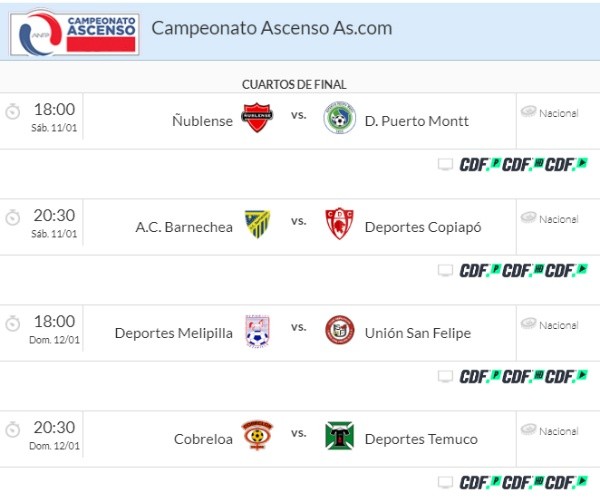Open the Deportes Temuco team name link

421,439
